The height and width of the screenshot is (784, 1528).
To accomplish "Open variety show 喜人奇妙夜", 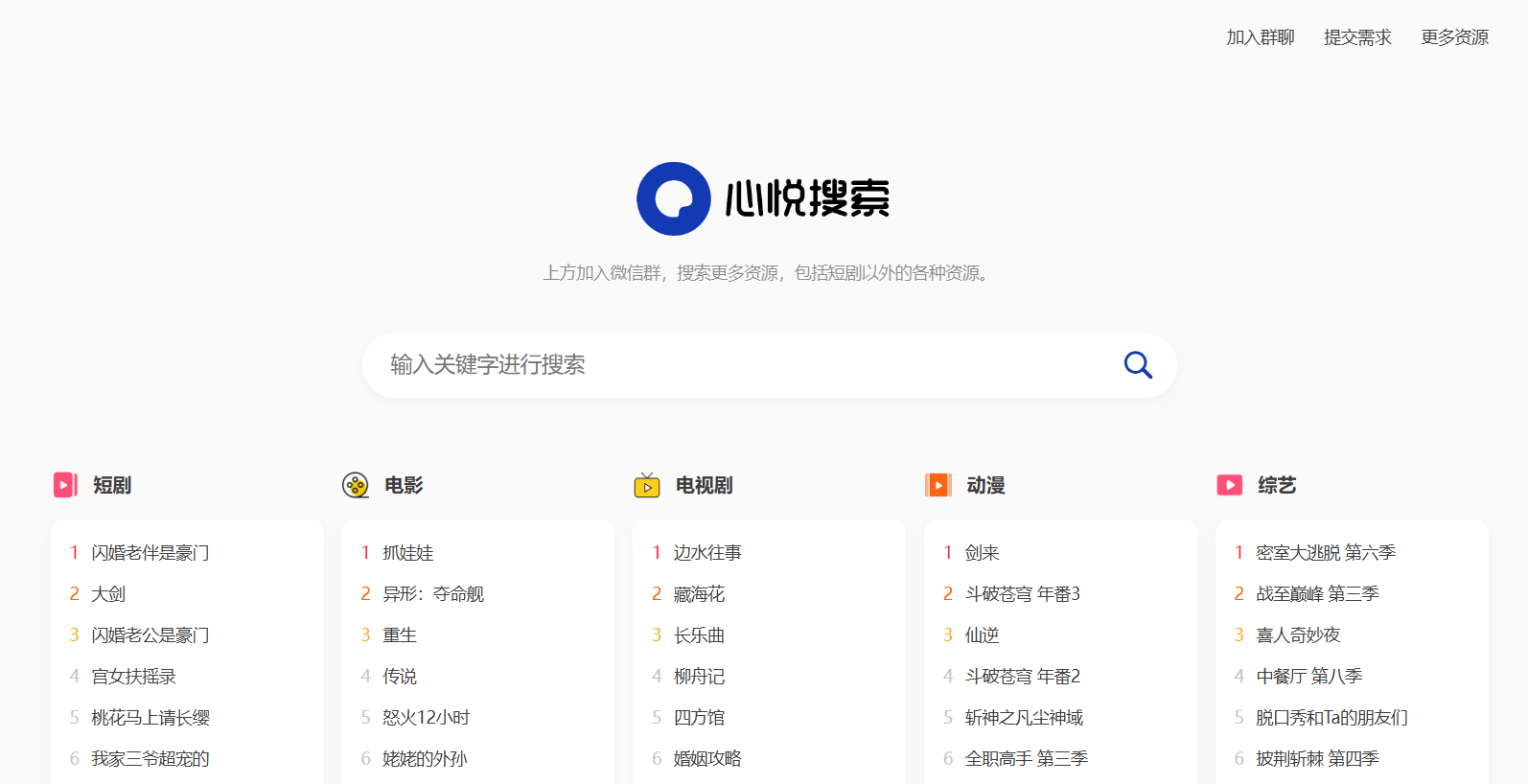I will (x=1298, y=635).
